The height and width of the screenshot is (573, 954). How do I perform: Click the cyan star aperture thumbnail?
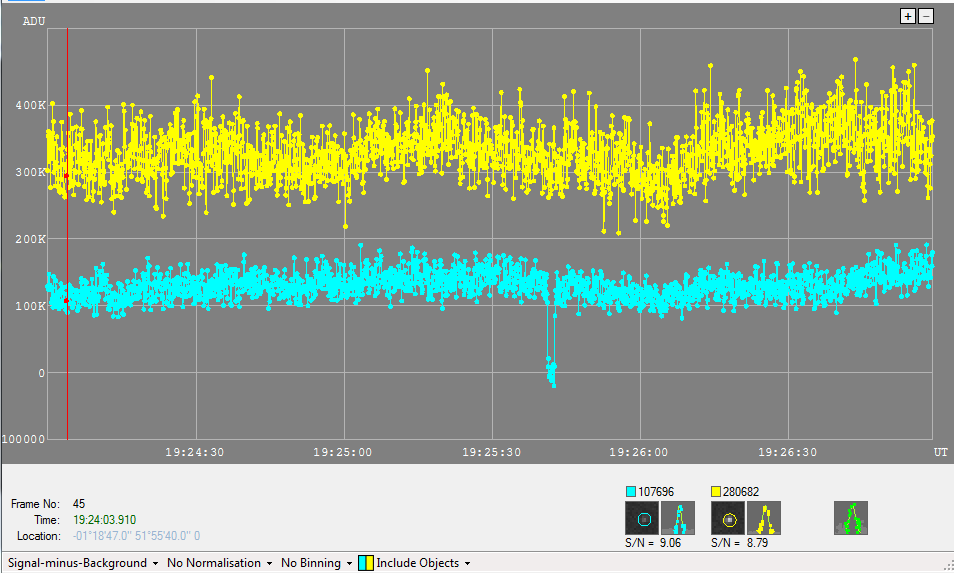tap(643, 518)
